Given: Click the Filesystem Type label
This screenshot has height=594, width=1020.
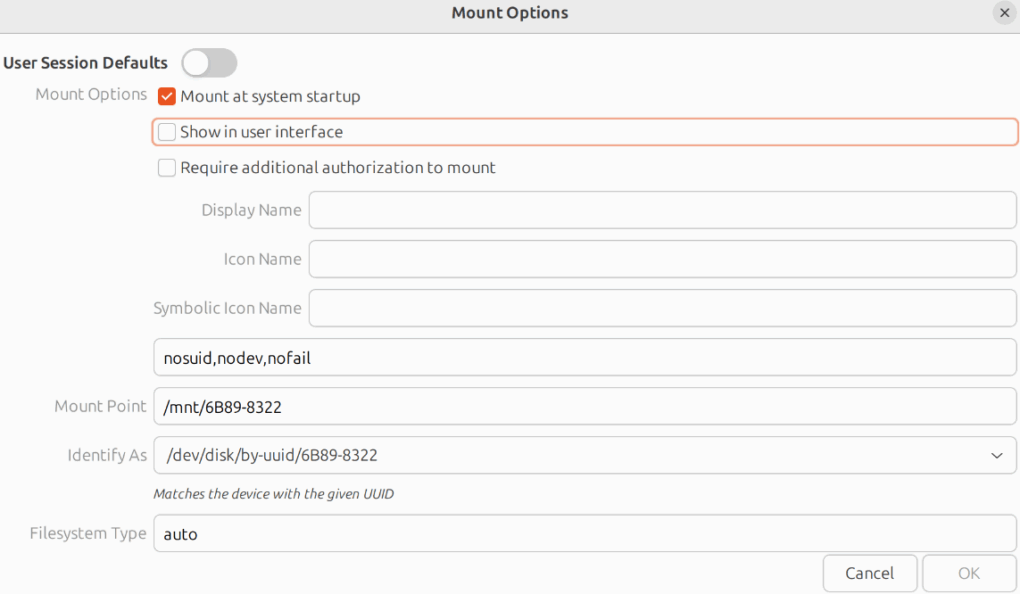Looking at the screenshot, I should point(88,534).
